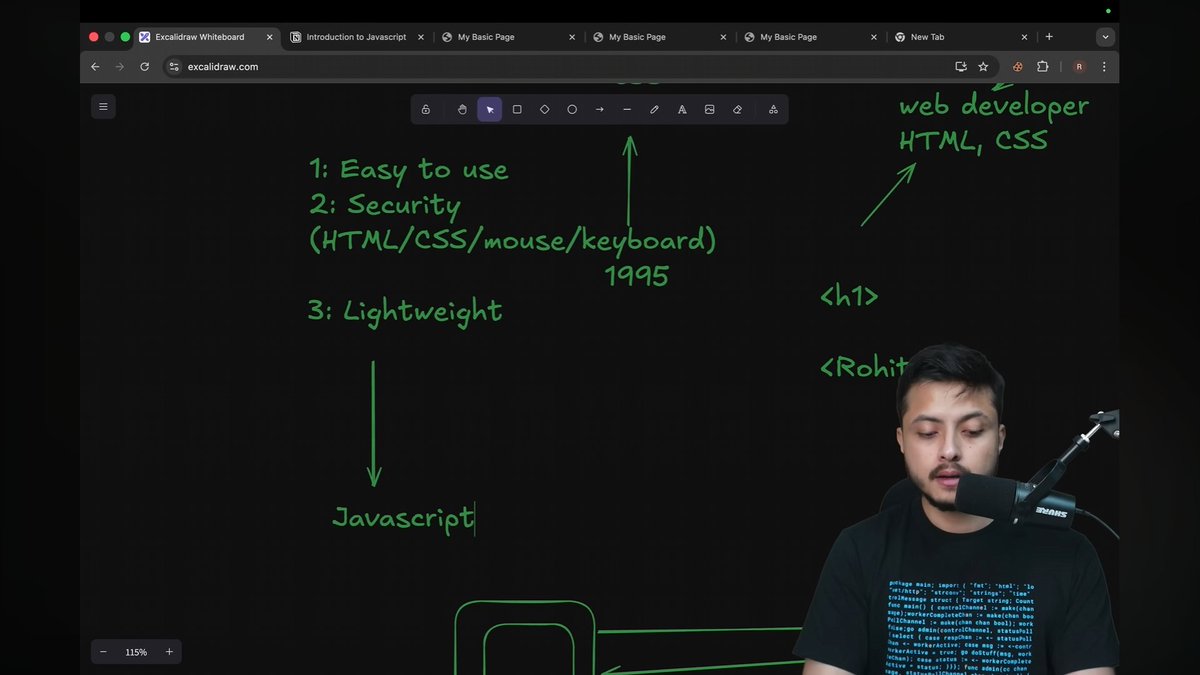Bookmark this page with the star icon
Image resolution: width=1200 pixels, height=675 pixels.
pos(983,67)
